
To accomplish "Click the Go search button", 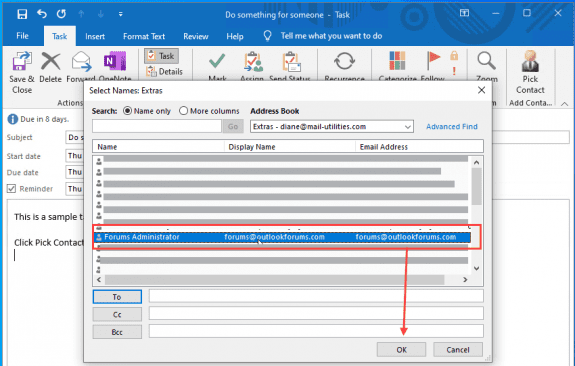I will [233, 127].
